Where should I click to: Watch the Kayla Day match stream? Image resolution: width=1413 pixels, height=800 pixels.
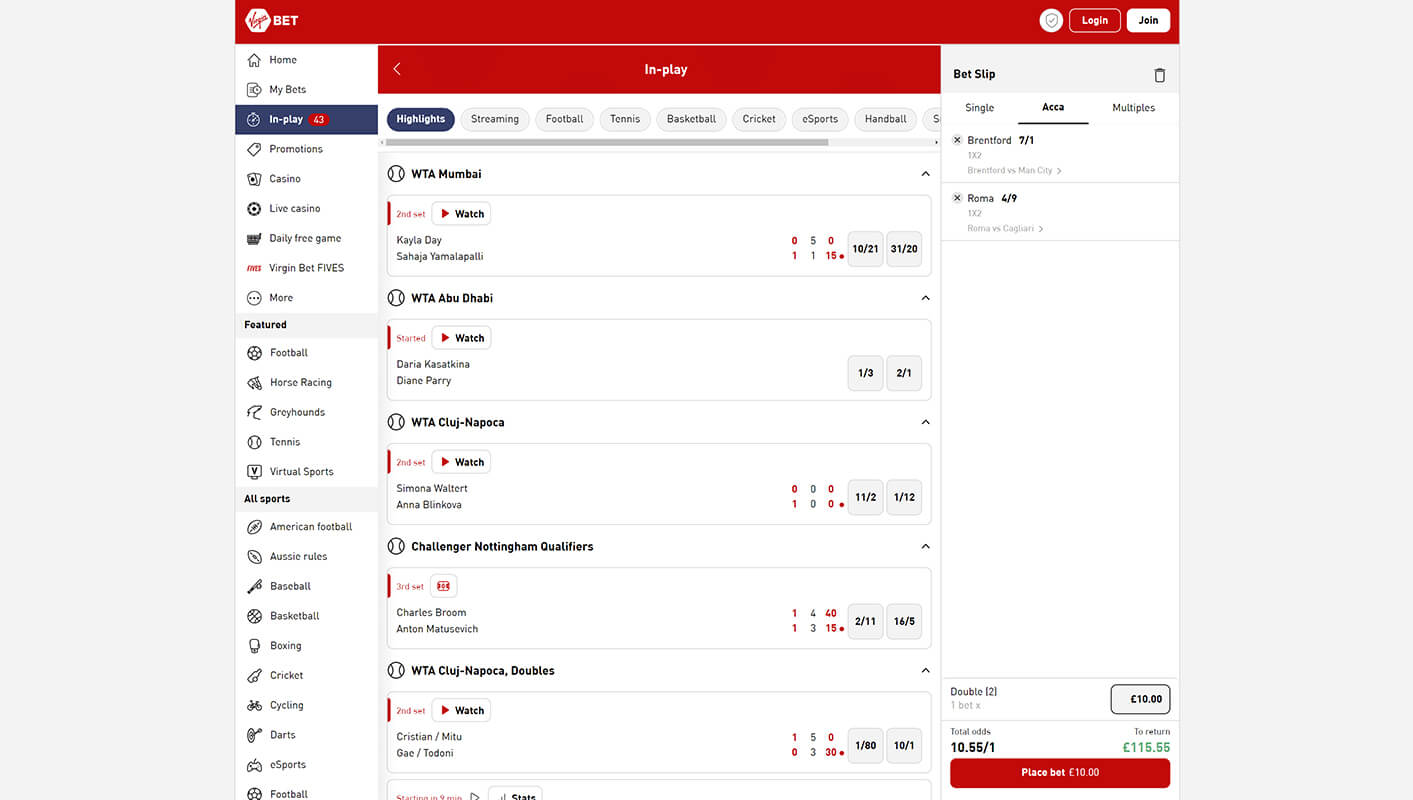click(461, 214)
